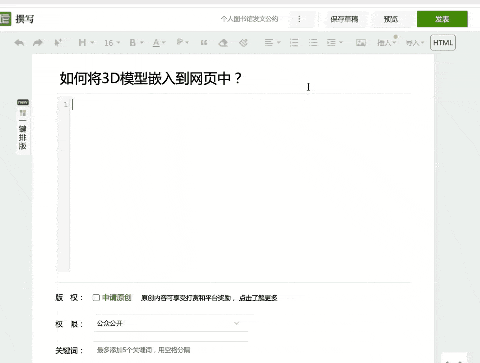Screen dimensions: 480x363
Task: Click the three-dot more options icon
Action: click(x=299, y=19)
